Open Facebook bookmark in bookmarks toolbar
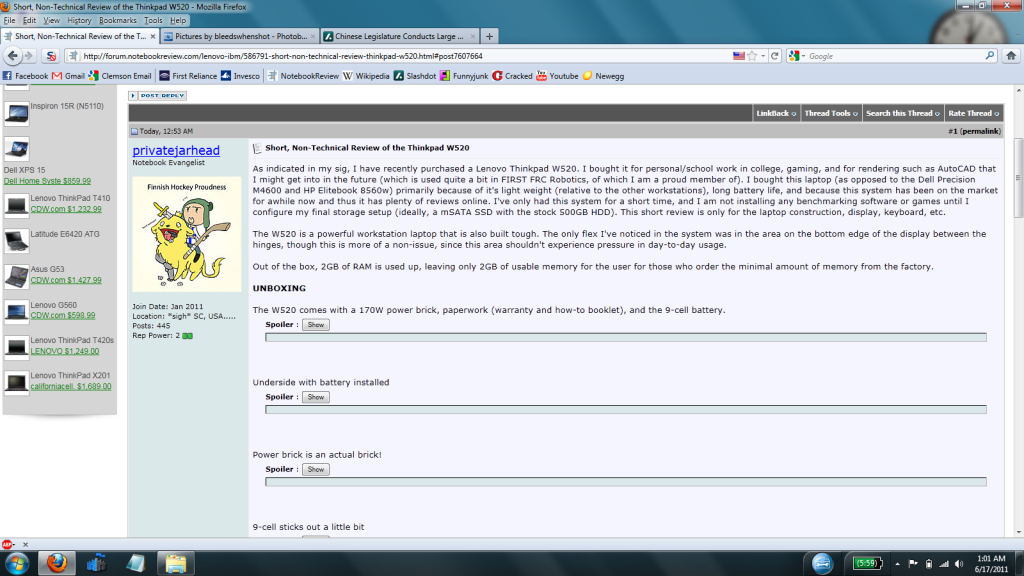Image resolution: width=1024 pixels, height=576 pixels. (x=25, y=76)
